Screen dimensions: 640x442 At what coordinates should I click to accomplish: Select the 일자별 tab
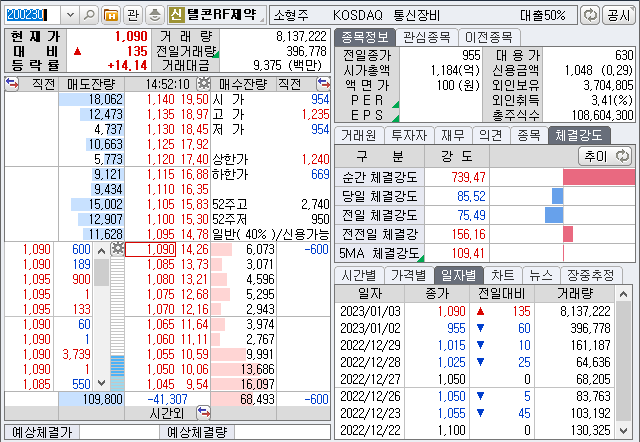click(459, 275)
